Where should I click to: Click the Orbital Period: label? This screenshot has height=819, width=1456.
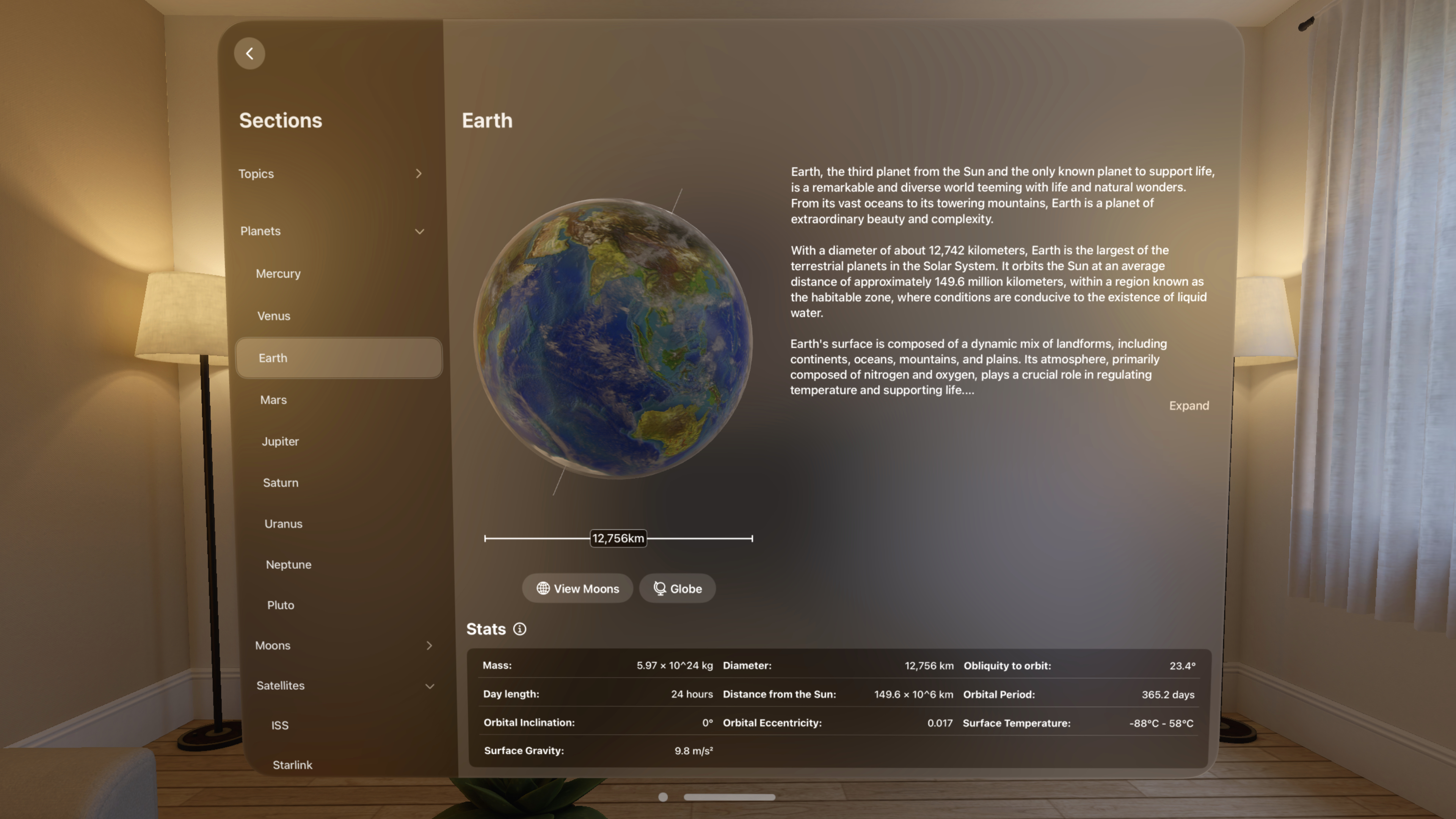[x=999, y=695]
